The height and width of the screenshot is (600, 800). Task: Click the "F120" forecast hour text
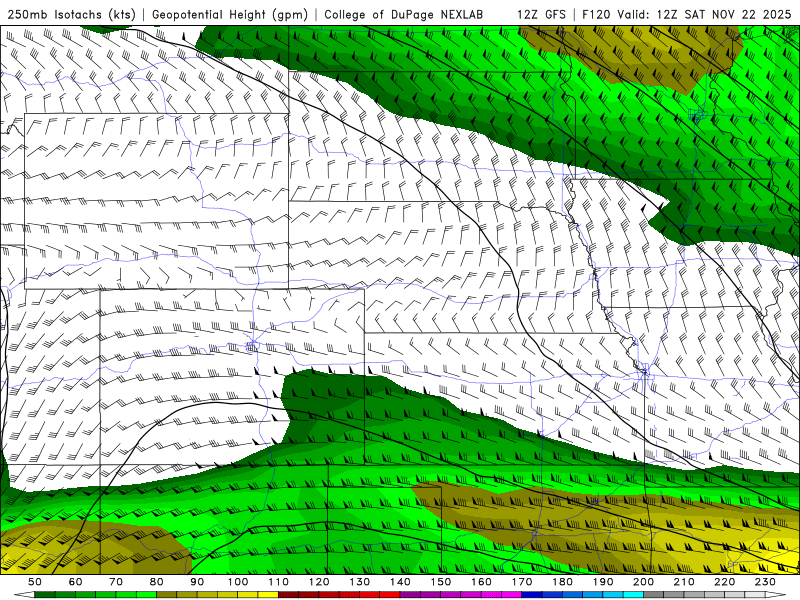click(595, 15)
